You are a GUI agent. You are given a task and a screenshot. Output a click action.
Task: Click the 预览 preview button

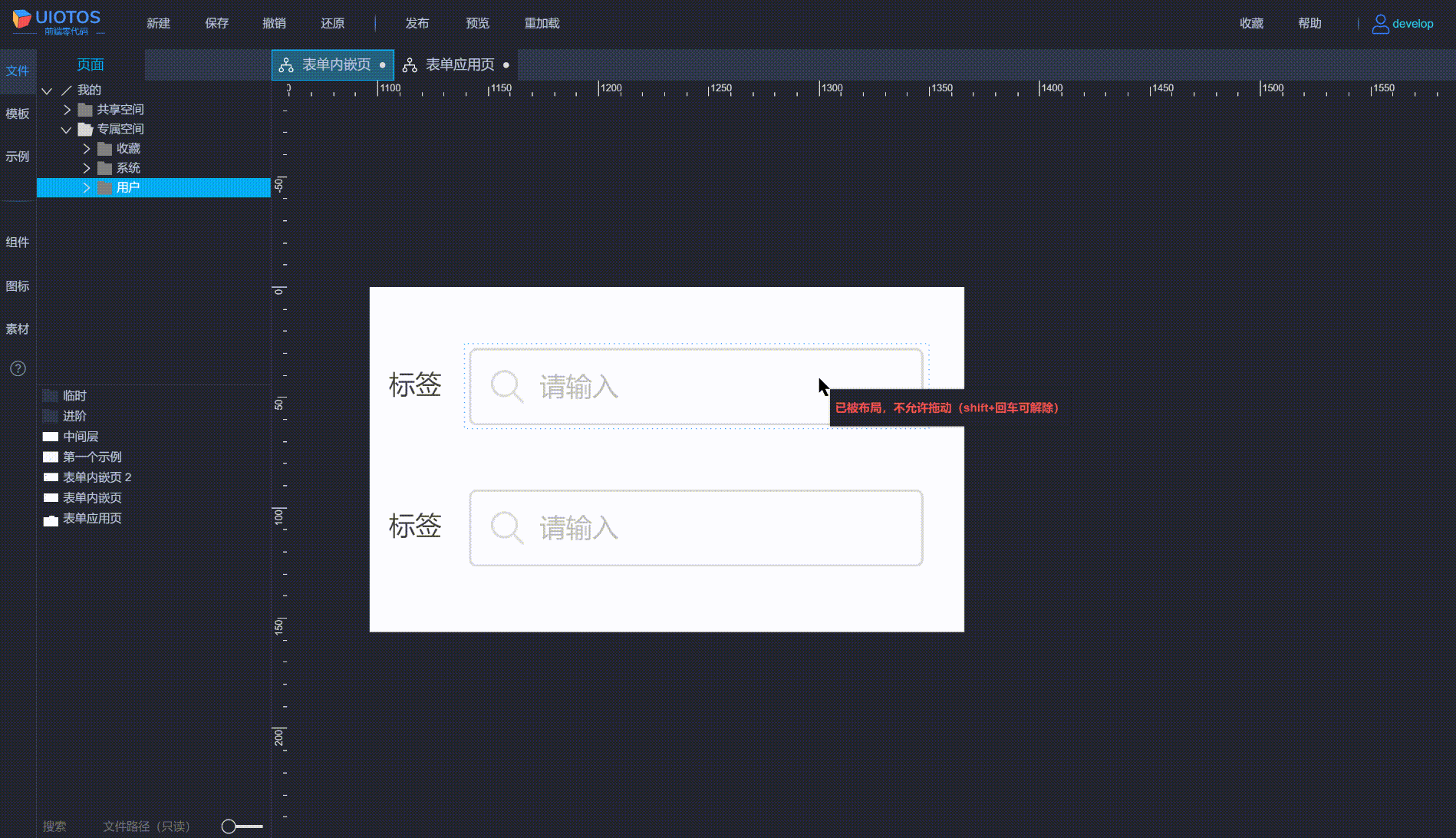[x=477, y=23]
